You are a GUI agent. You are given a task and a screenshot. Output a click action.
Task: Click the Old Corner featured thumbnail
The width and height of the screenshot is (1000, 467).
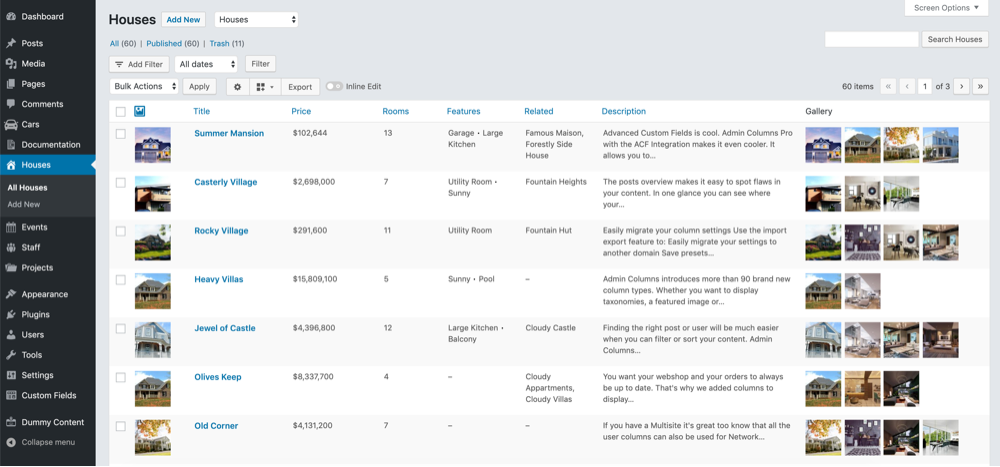[152, 438]
